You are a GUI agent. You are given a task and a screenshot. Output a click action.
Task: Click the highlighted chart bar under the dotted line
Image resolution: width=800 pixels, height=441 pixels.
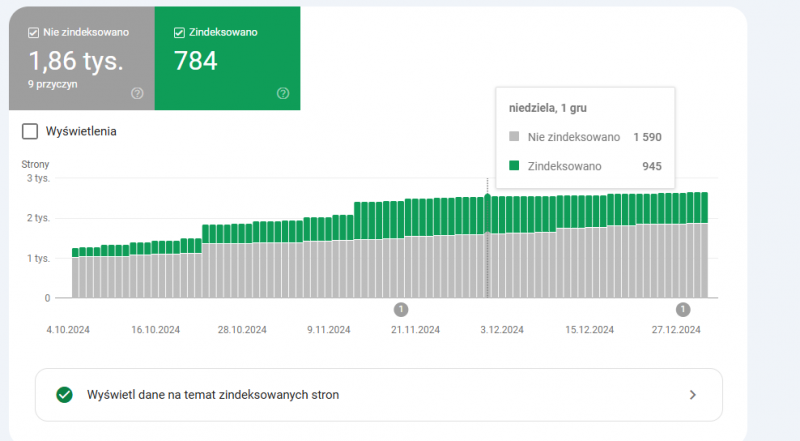487,250
